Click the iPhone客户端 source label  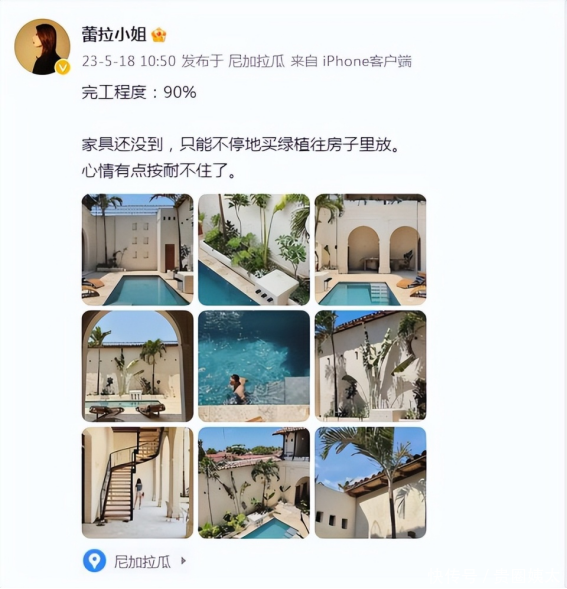click(367, 61)
